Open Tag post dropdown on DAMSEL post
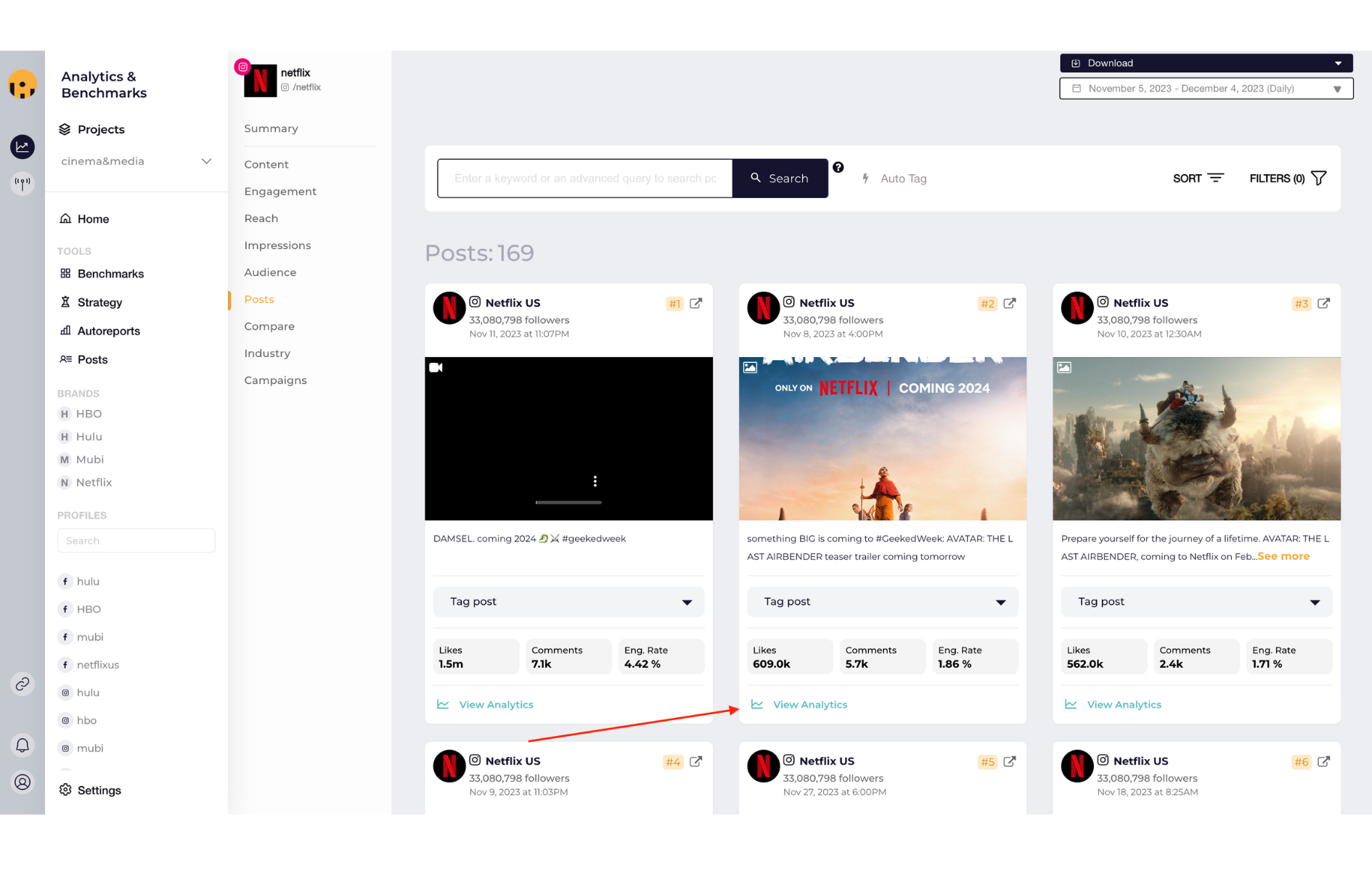 [x=569, y=602]
